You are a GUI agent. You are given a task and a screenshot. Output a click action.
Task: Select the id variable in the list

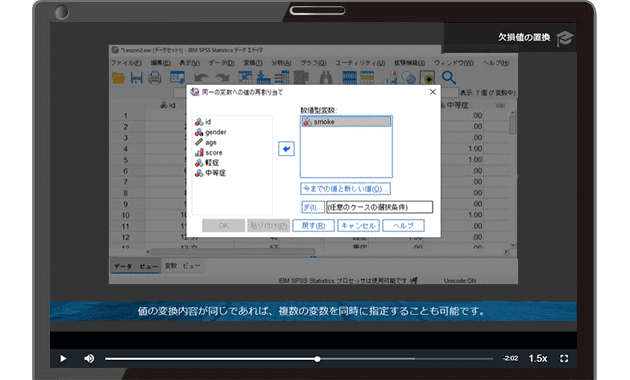(203, 122)
